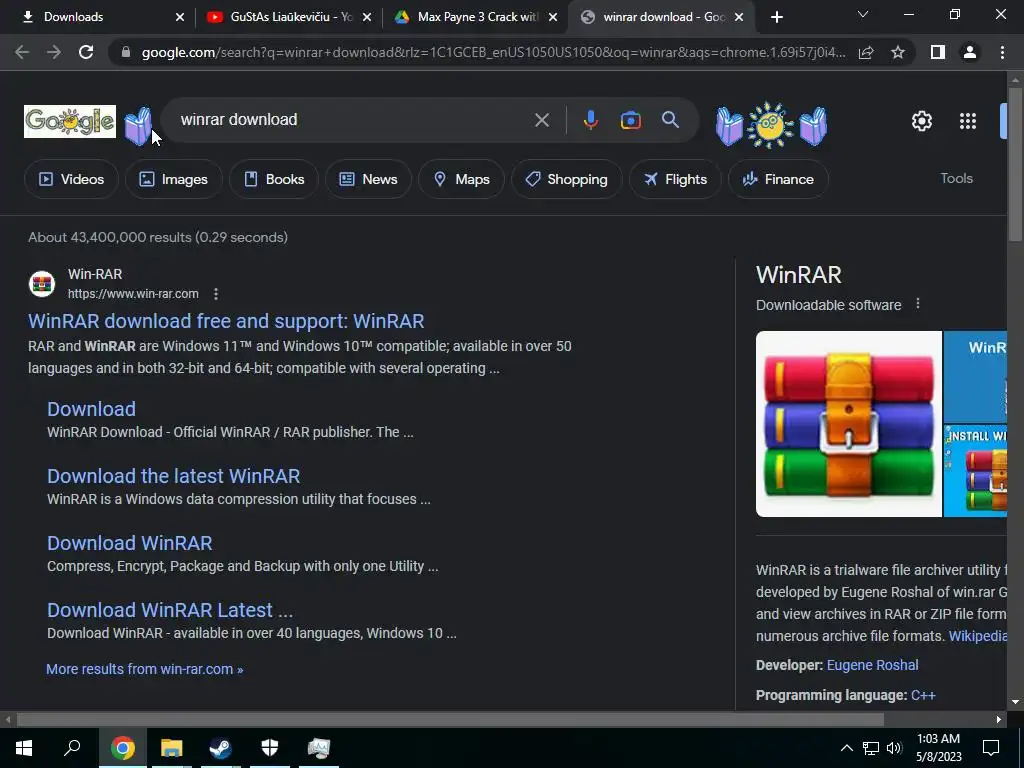Open Eugene Roshal developer link
1024x768 pixels.
[x=872, y=665]
